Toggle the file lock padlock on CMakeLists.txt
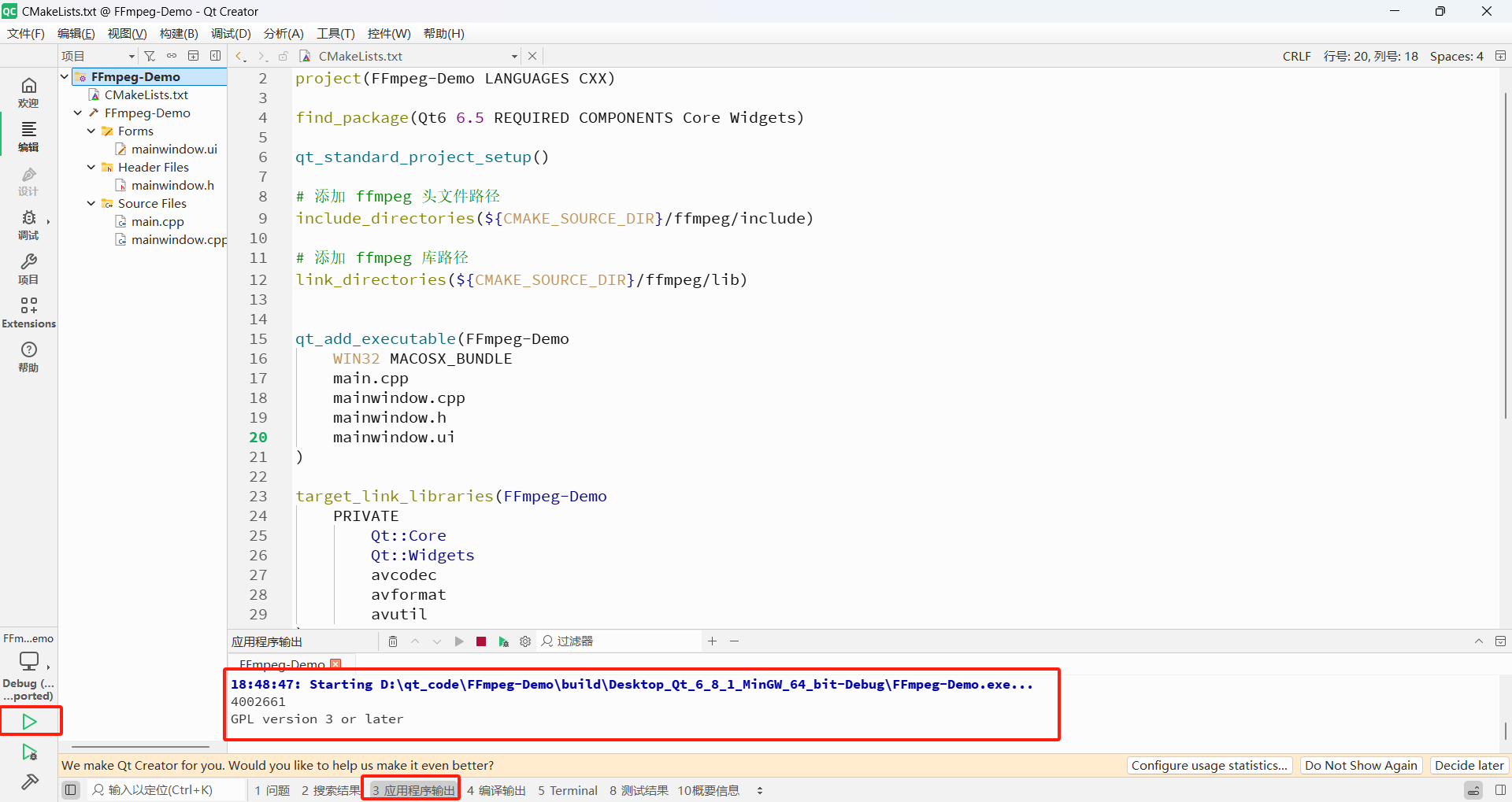Image resolution: width=1512 pixels, height=802 pixels. (283, 55)
